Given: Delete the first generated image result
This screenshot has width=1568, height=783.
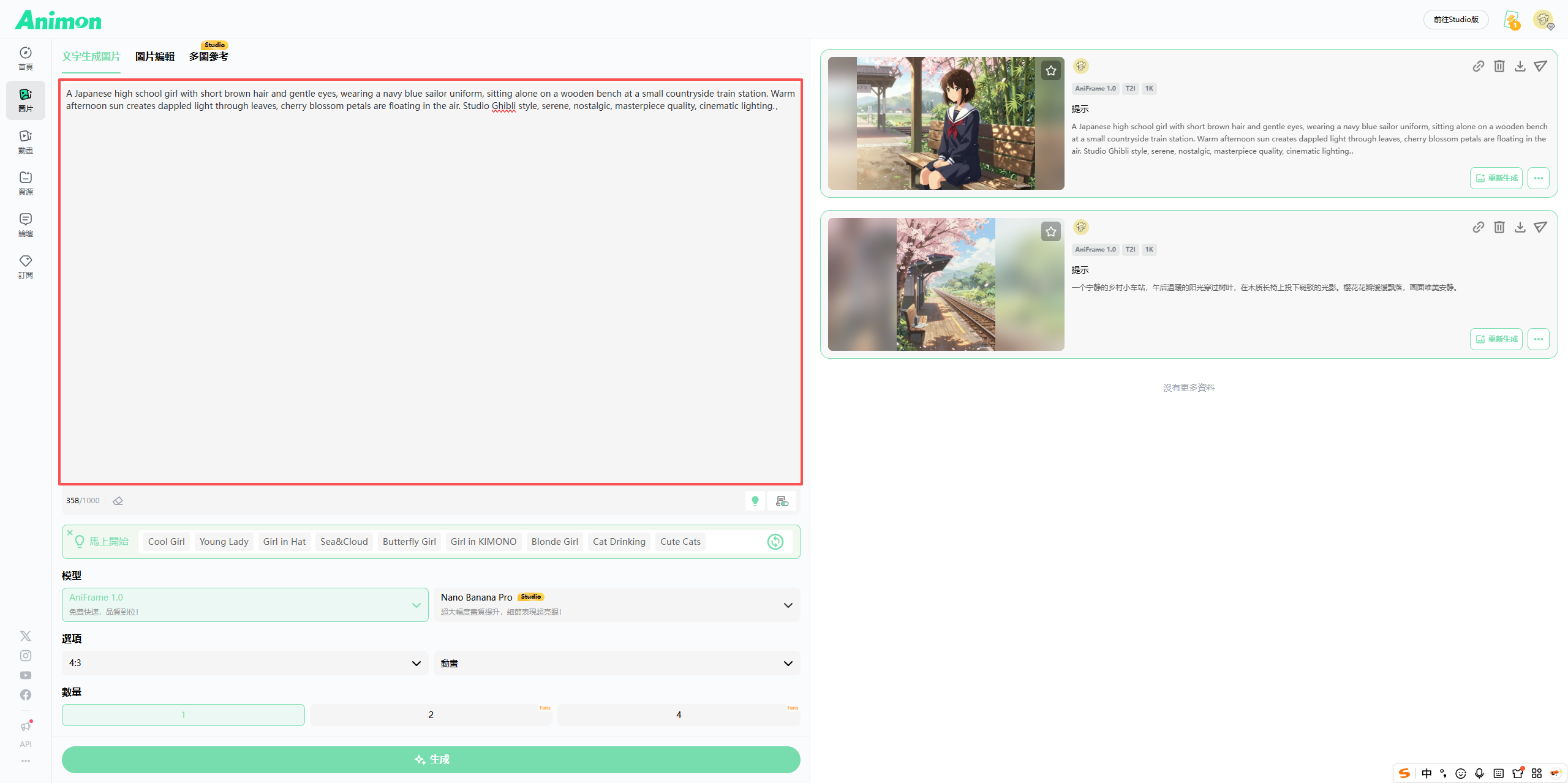Looking at the screenshot, I should [1499, 66].
